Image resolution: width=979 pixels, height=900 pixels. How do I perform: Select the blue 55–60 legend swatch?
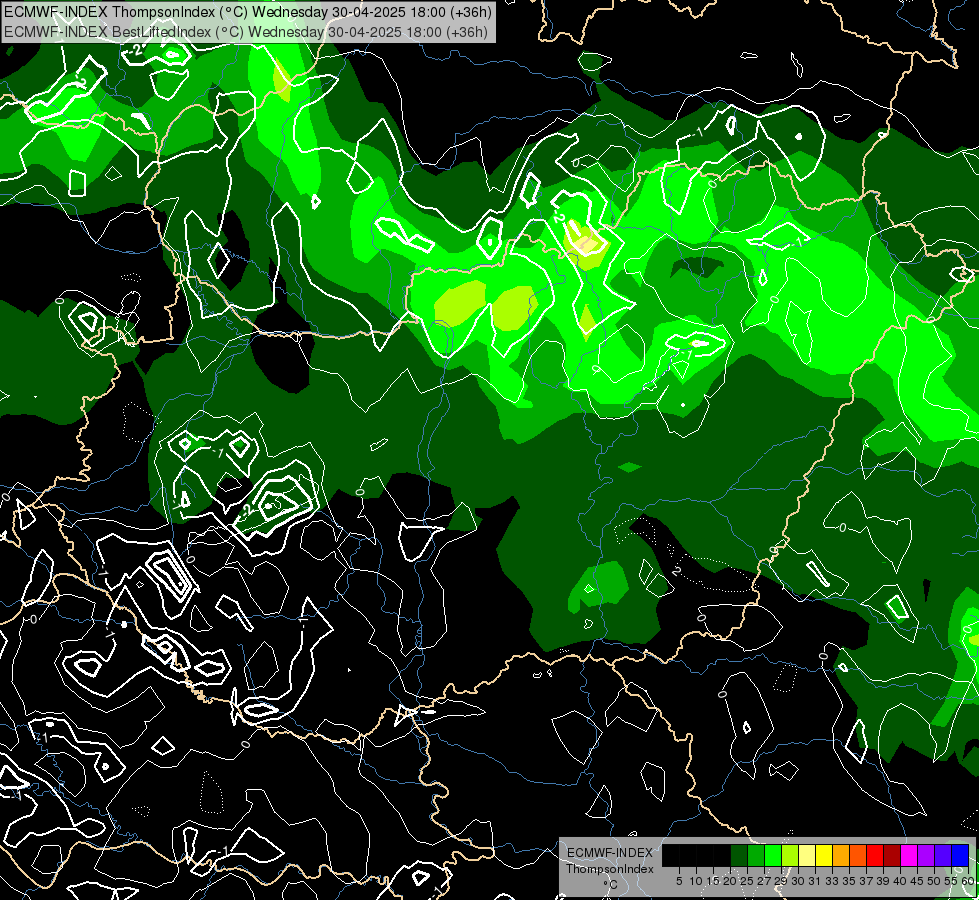click(x=960, y=855)
